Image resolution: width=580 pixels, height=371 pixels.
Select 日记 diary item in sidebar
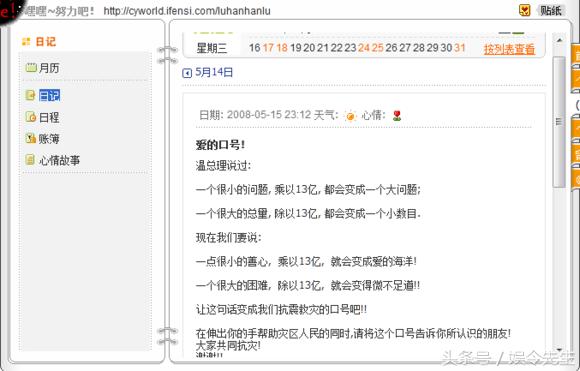point(49,96)
